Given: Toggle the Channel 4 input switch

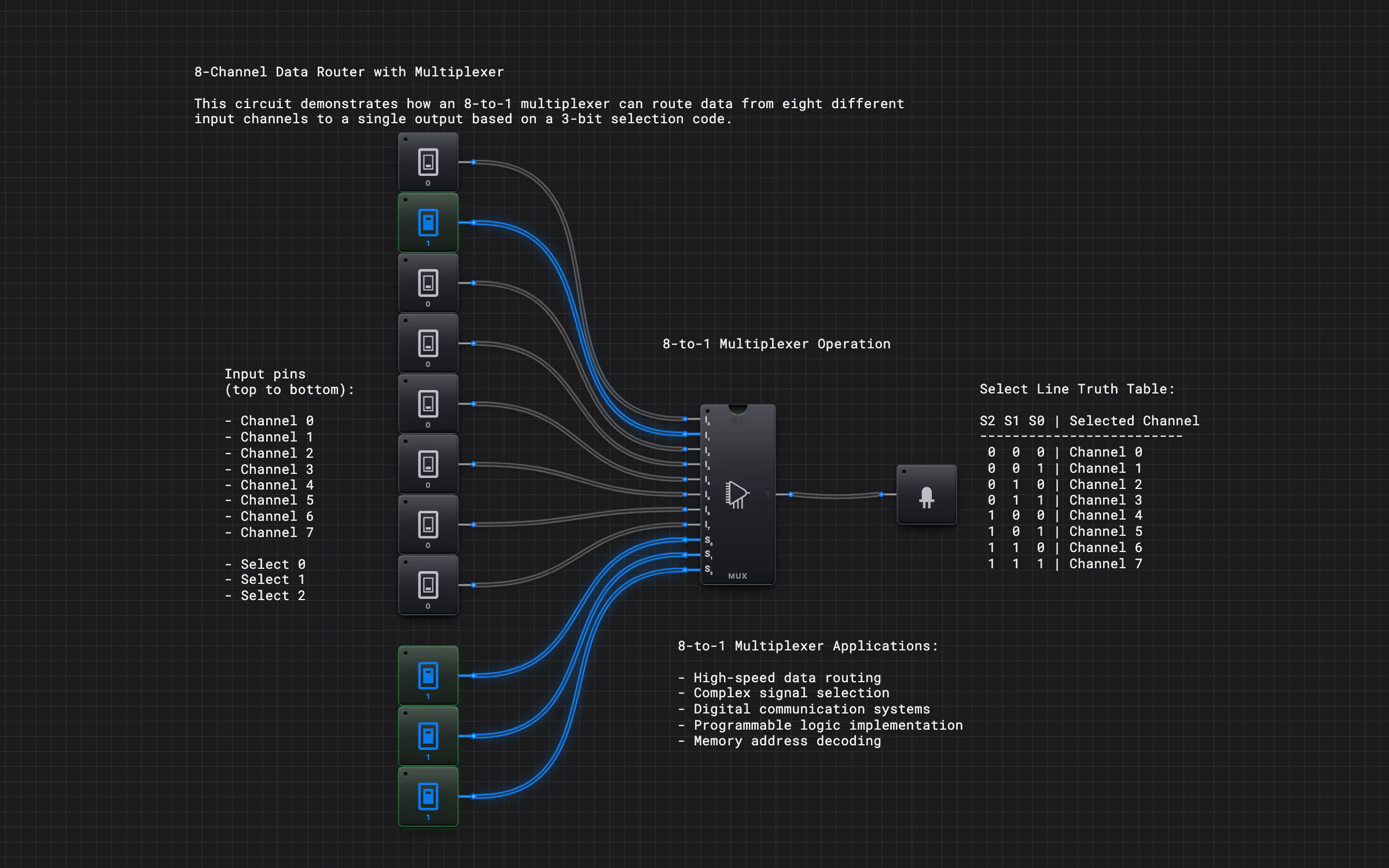Looking at the screenshot, I should tap(428, 404).
